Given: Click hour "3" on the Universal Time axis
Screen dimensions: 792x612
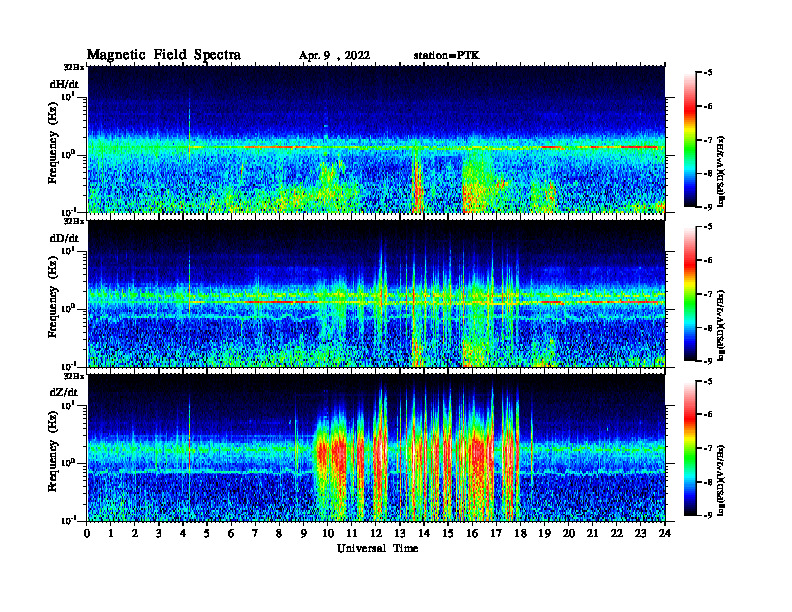Looking at the screenshot, I should 160,534.
